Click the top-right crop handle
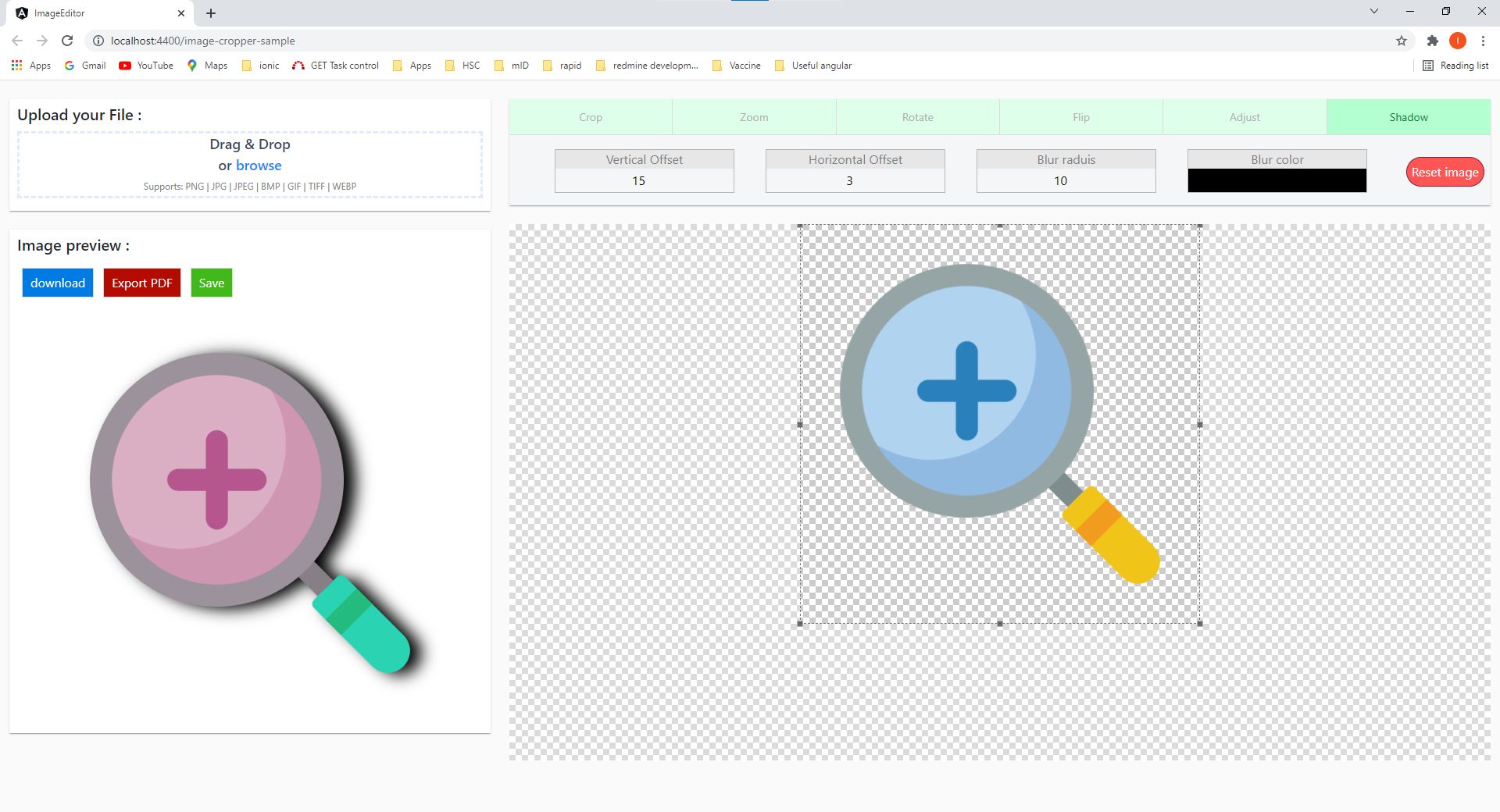Screen dimensions: 1500x812 coord(1200,226)
